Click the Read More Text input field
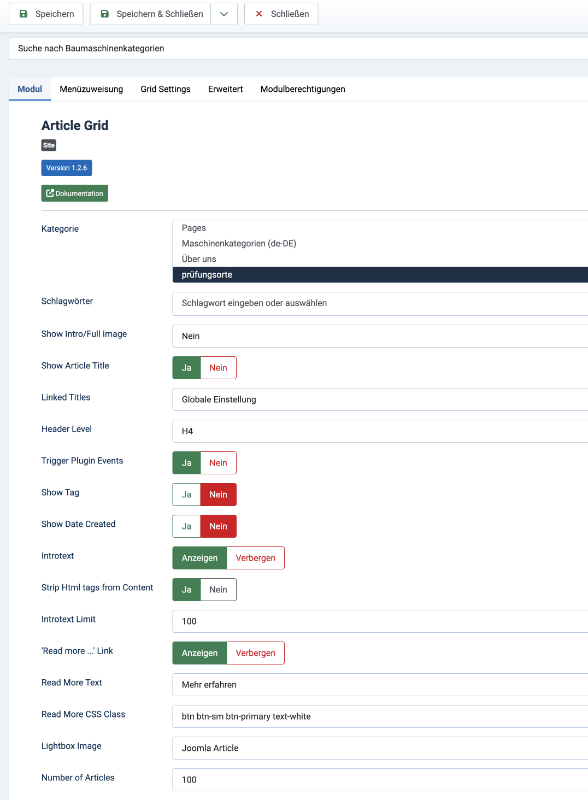 tap(380, 685)
